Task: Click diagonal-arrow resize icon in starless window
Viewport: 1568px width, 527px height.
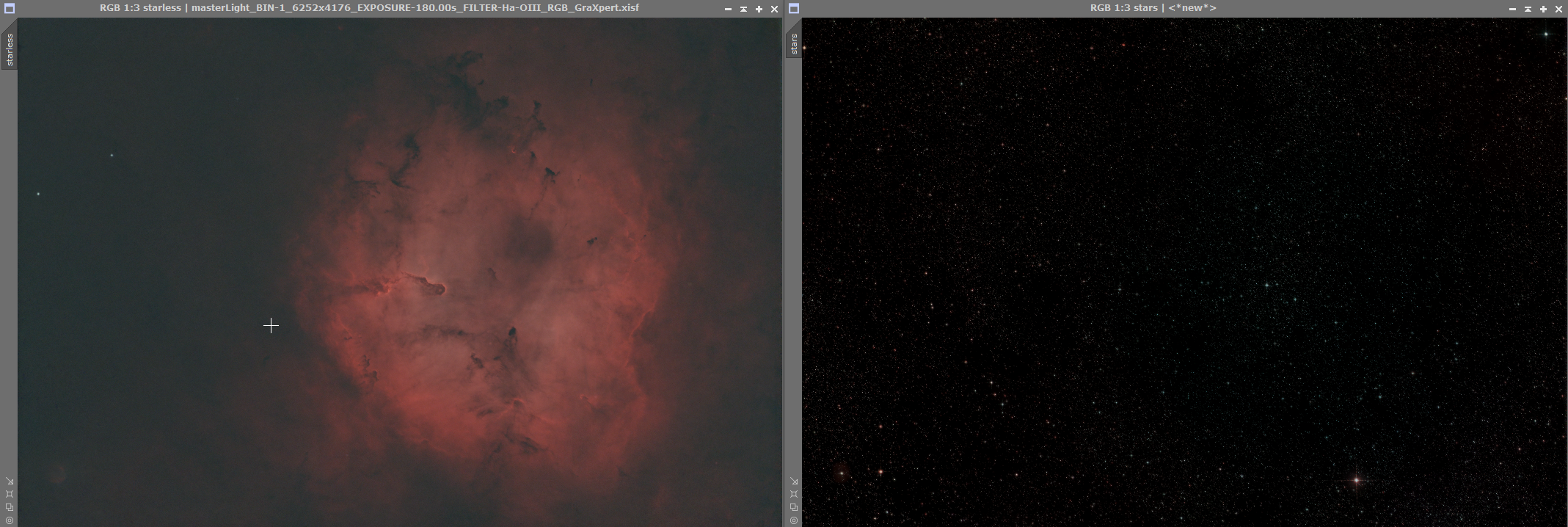Action: click(x=10, y=481)
